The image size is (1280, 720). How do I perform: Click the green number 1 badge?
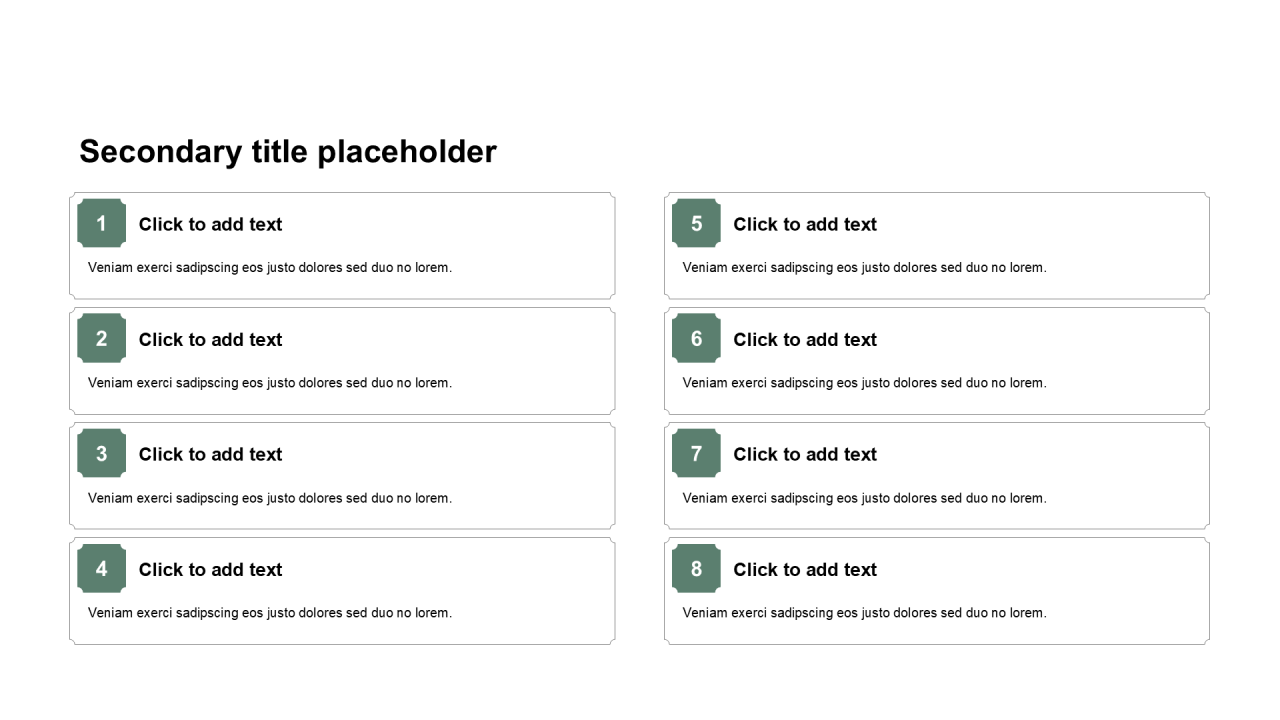(101, 223)
